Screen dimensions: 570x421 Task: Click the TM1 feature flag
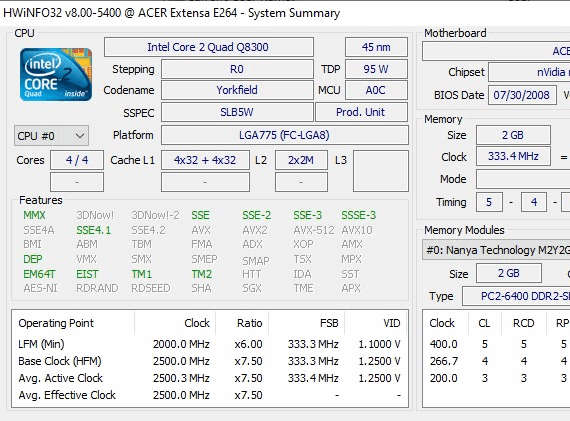pos(142,274)
